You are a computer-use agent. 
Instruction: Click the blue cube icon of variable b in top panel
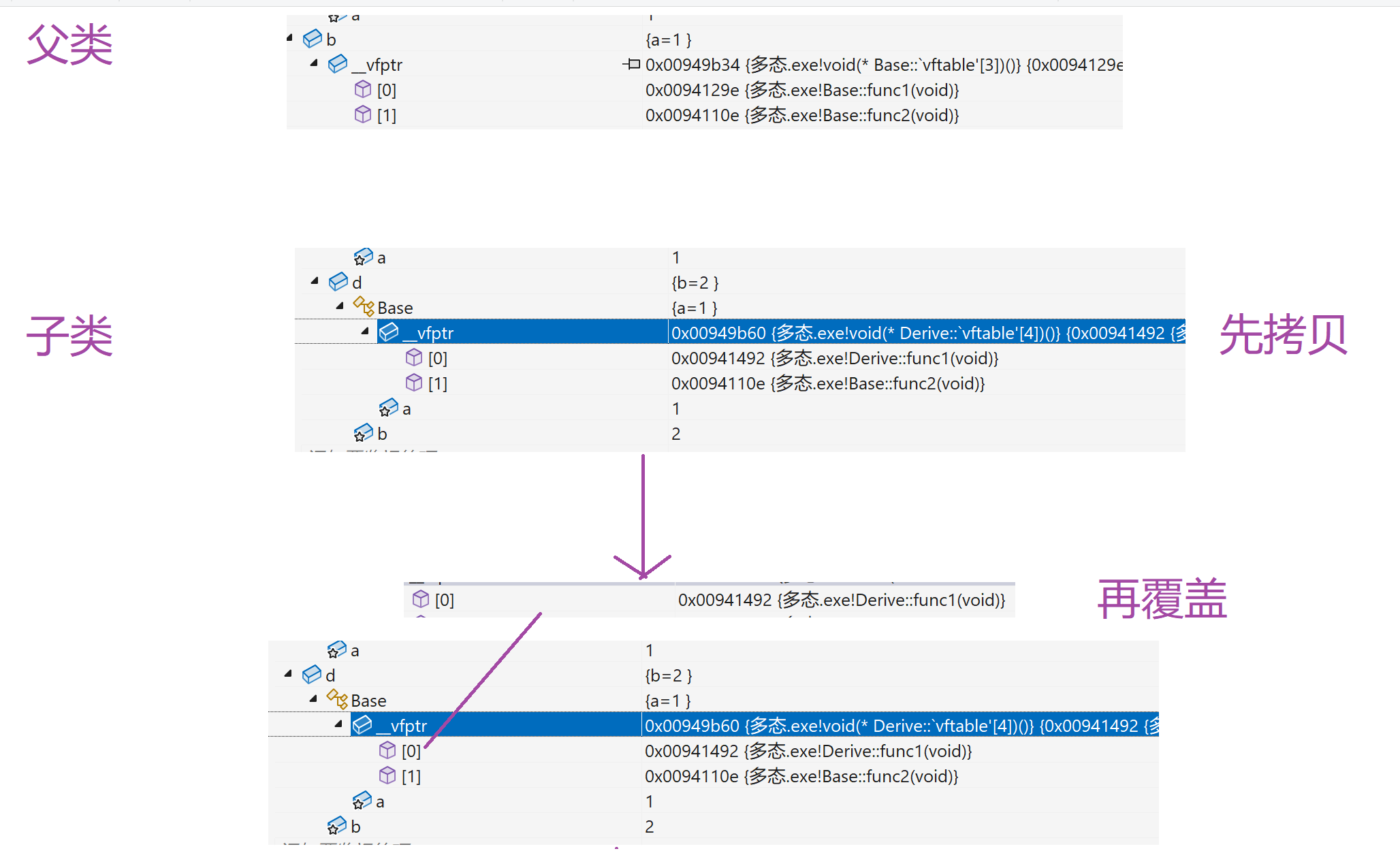point(313,39)
